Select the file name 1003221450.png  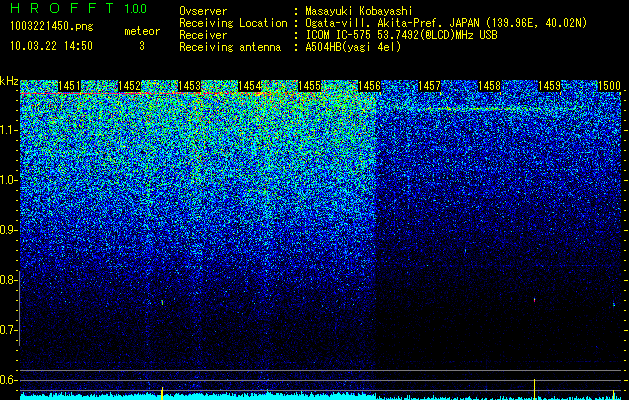(52, 27)
